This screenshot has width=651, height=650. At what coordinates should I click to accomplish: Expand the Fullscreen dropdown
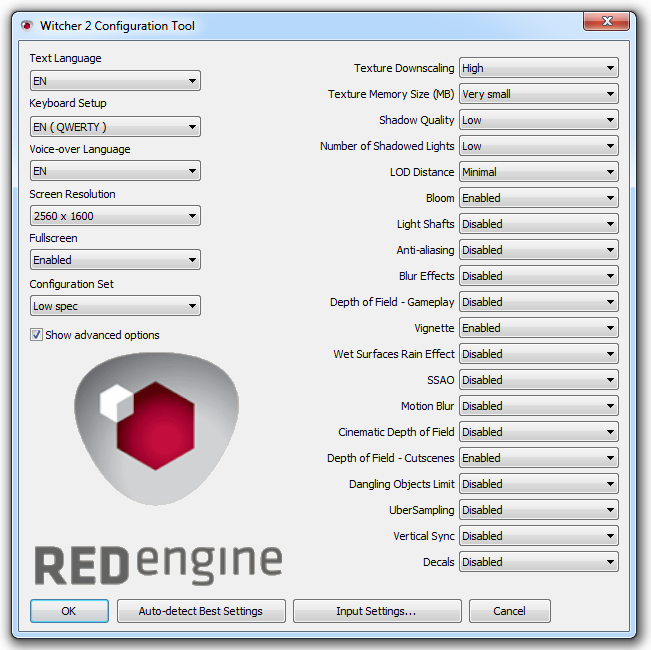[x=115, y=259]
